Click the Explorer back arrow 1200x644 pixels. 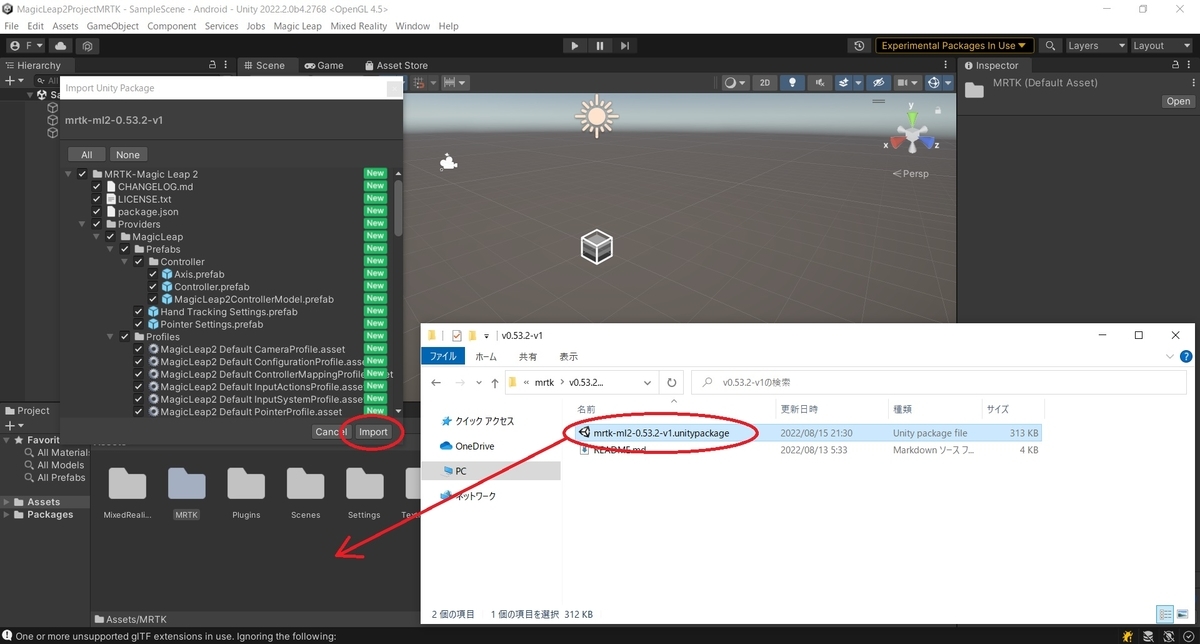pyautogui.click(x=436, y=382)
